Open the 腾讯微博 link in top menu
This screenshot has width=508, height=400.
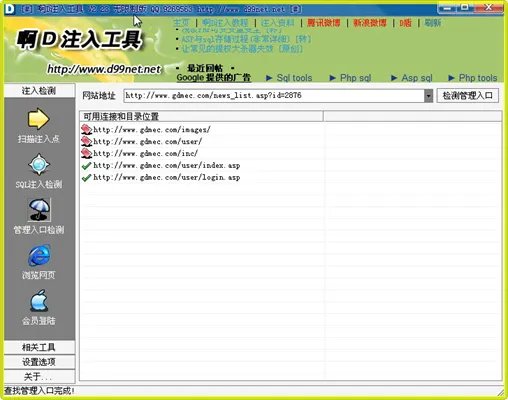(x=324, y=23)
